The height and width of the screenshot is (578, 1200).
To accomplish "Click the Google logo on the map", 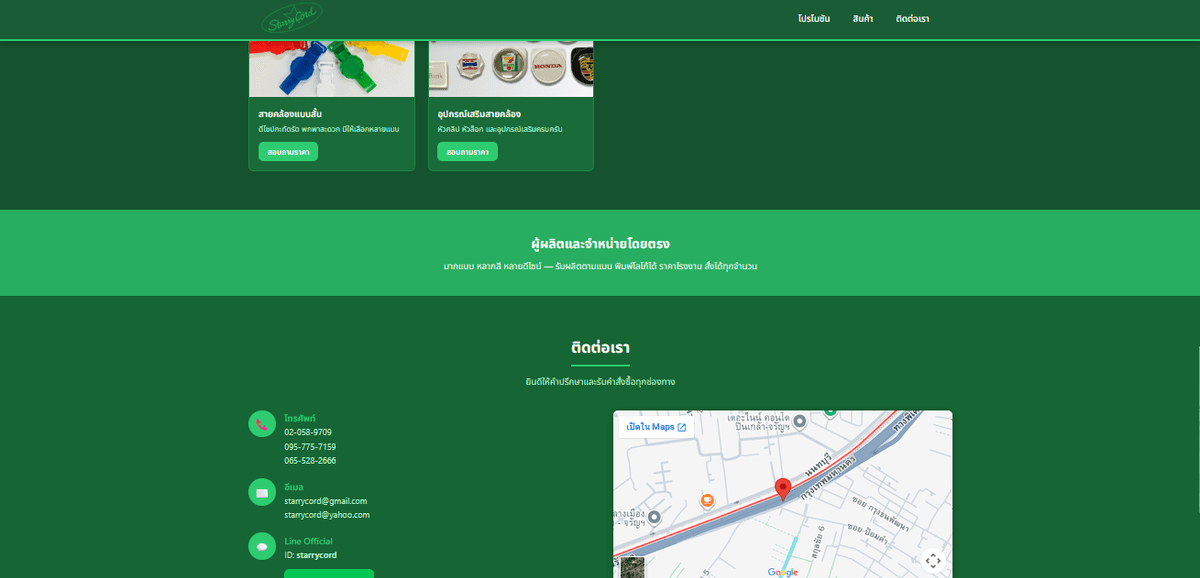I will click(783, 572).
